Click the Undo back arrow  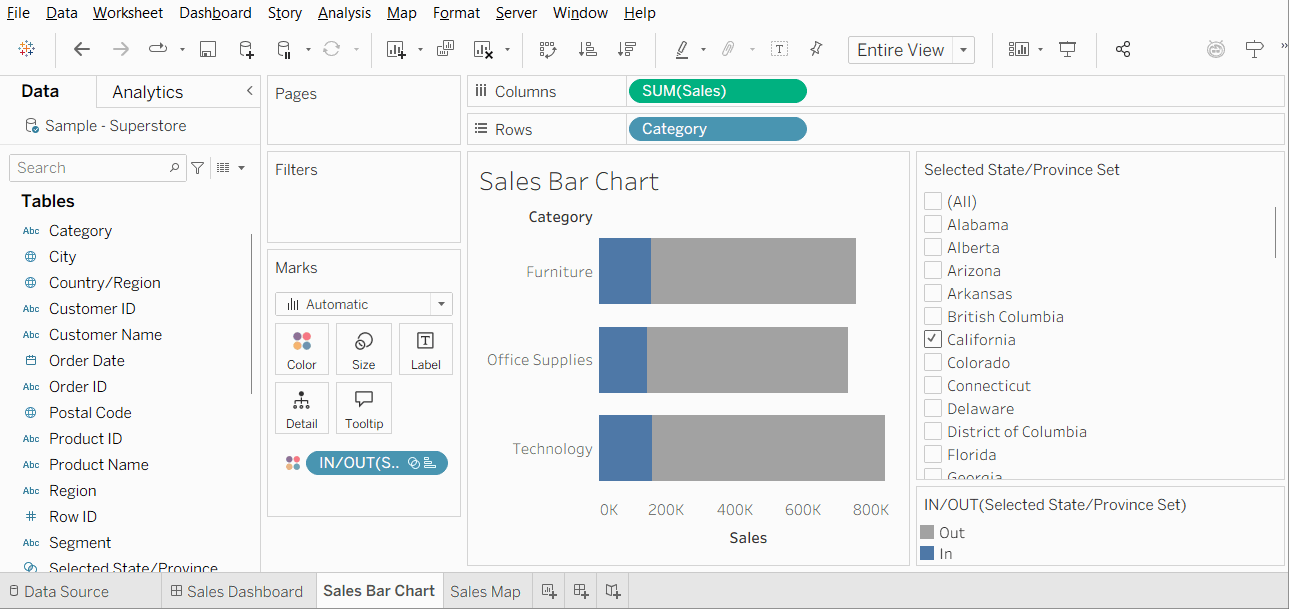(82, 49)
